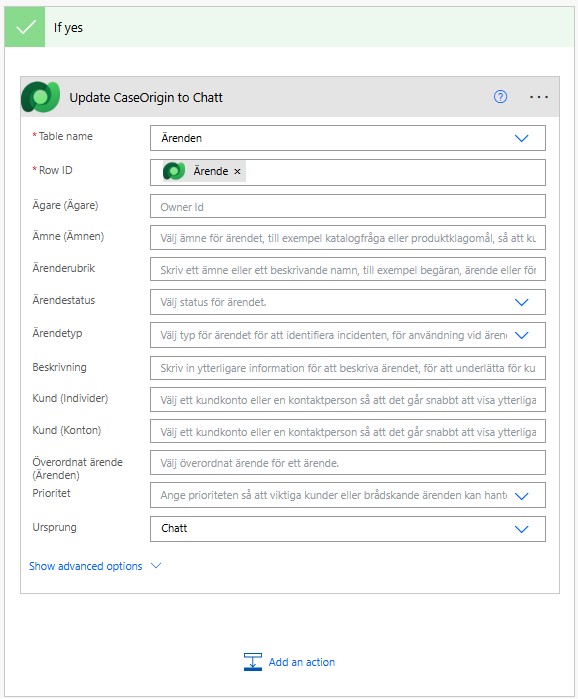This screenshot has height=699, width=578.
Task: Click the green checkmark If yes icon
Action: 25,27
